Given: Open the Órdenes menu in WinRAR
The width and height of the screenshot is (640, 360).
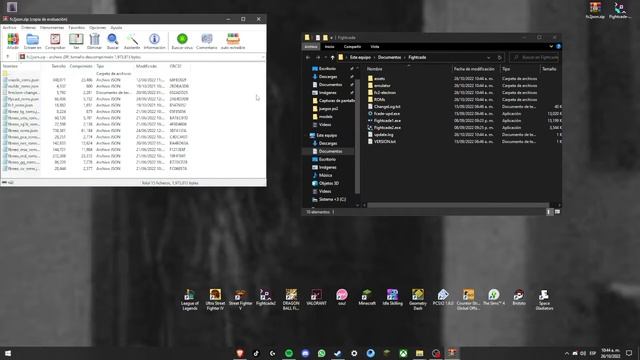Looking at the screenshot, I should [x=29, y=27].
